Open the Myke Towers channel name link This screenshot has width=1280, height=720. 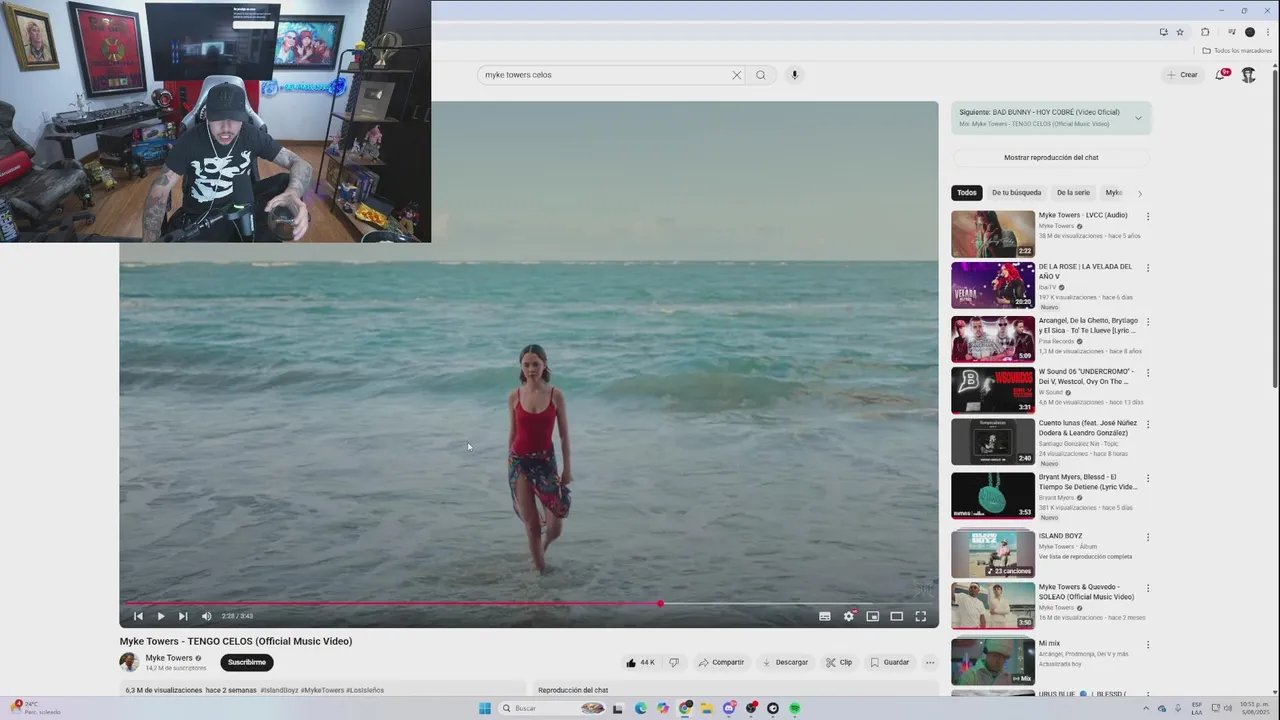tap(169, 658)
